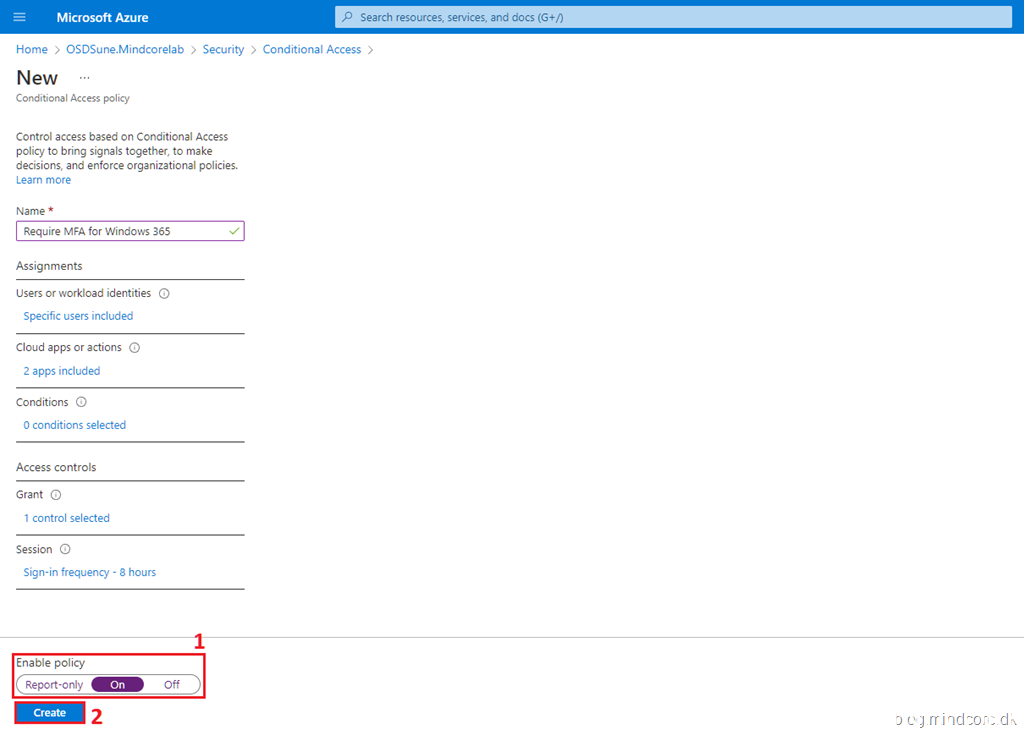Navigate to Conditional Access breadcrumb
The image size is (1024, 730).
(x=312, y=49)
